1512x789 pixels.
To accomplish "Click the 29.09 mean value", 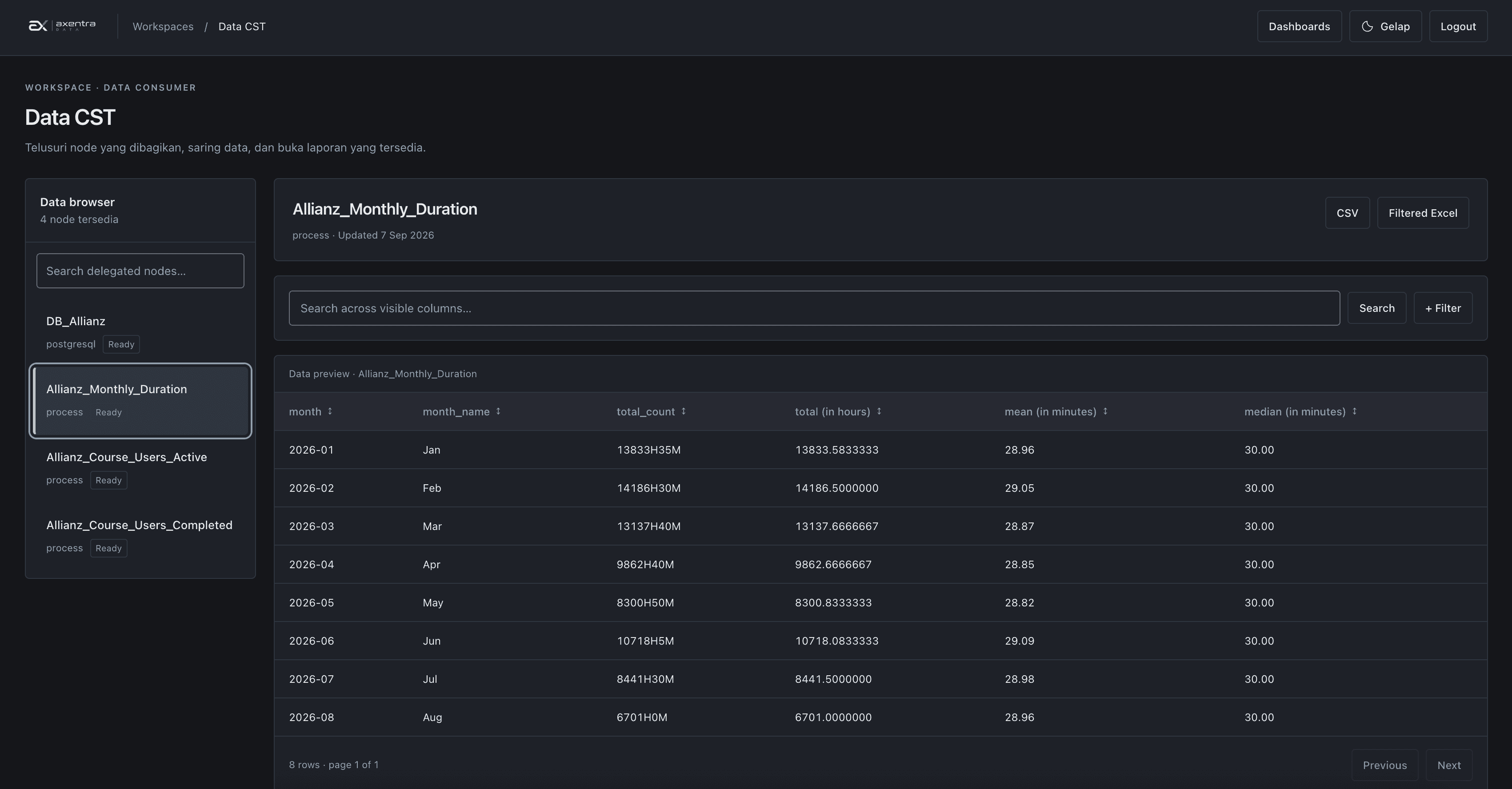I will coord(1019,641).
